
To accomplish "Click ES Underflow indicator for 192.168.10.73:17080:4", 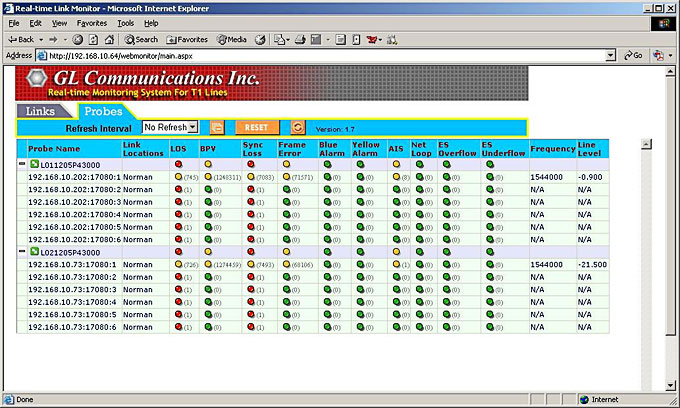I will coord(490,302).
